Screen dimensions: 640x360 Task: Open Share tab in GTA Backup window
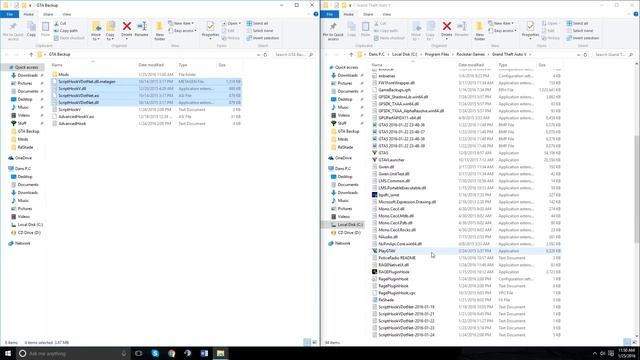pos(48,14)
